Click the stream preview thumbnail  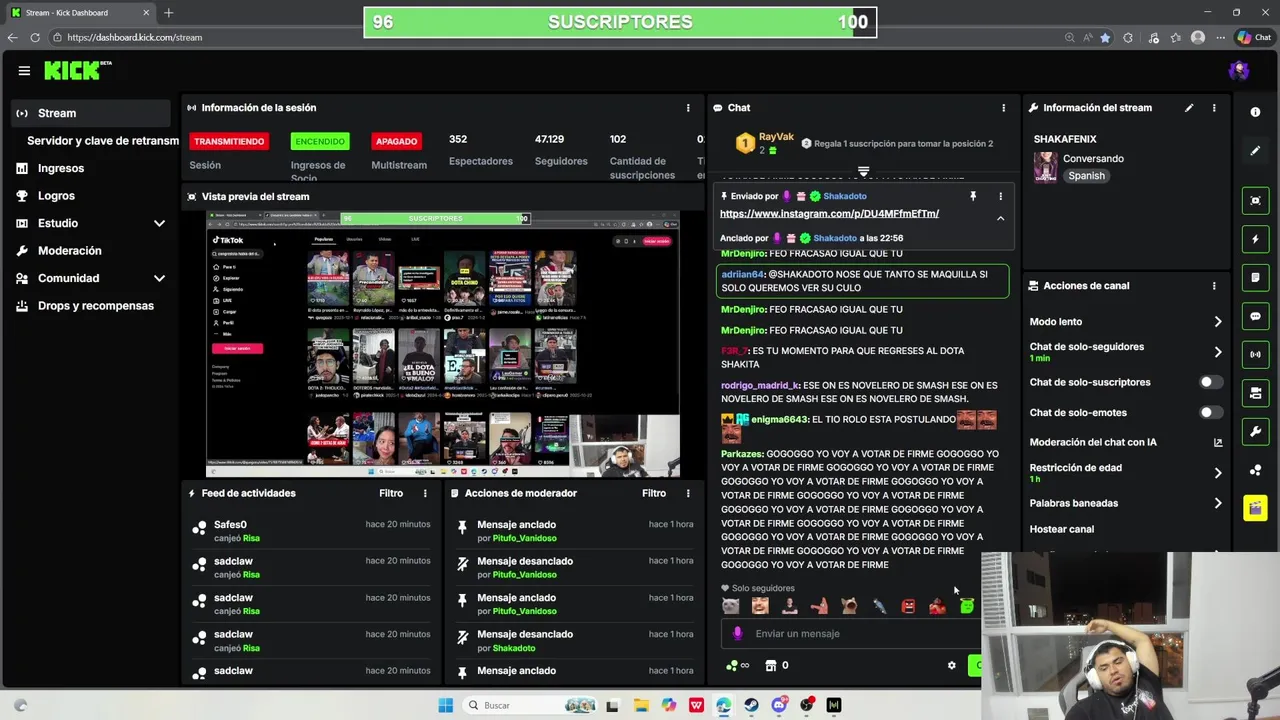coord(442,344)
